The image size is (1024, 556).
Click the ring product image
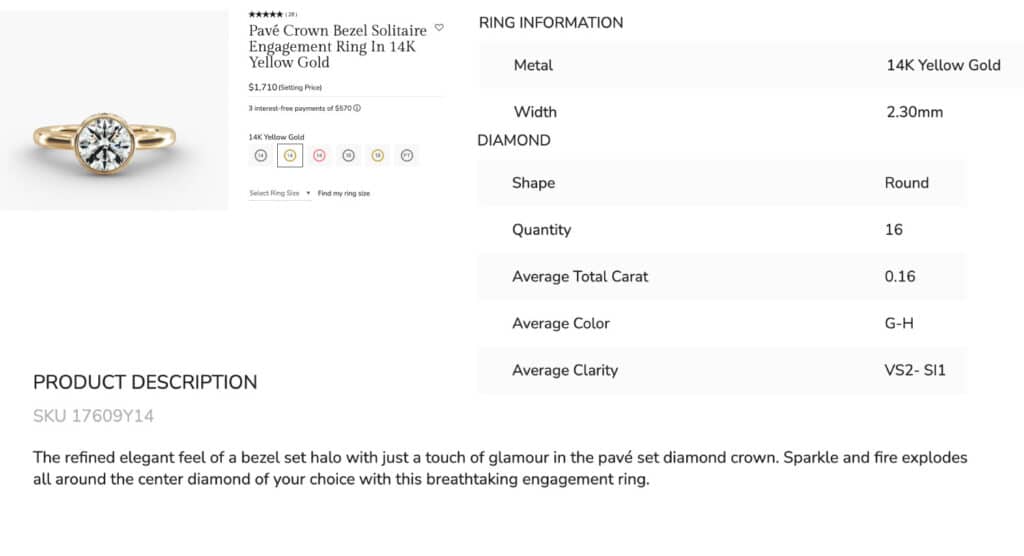[114, 110]
